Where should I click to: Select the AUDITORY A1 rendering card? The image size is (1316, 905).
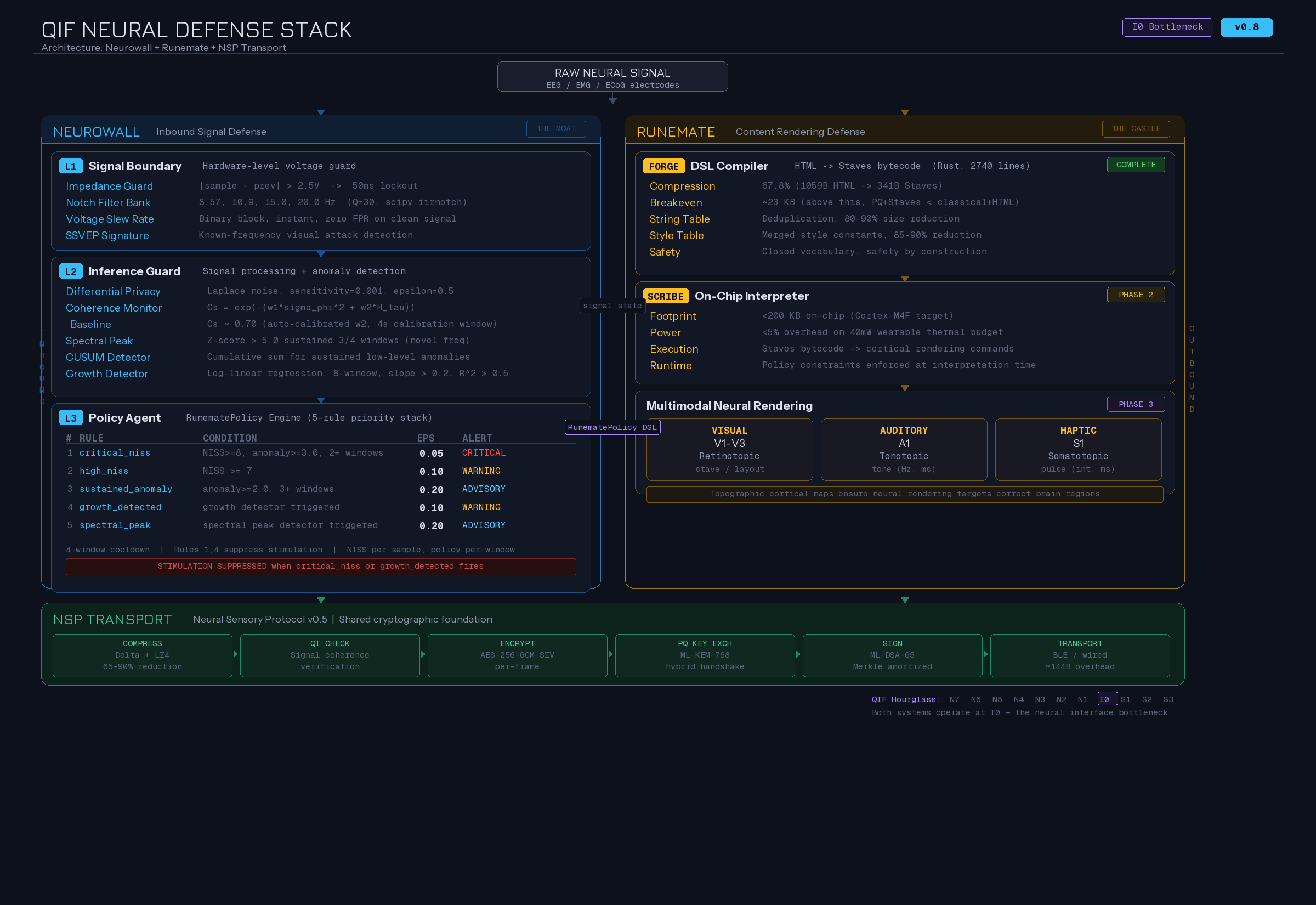(x=904, y=450)
